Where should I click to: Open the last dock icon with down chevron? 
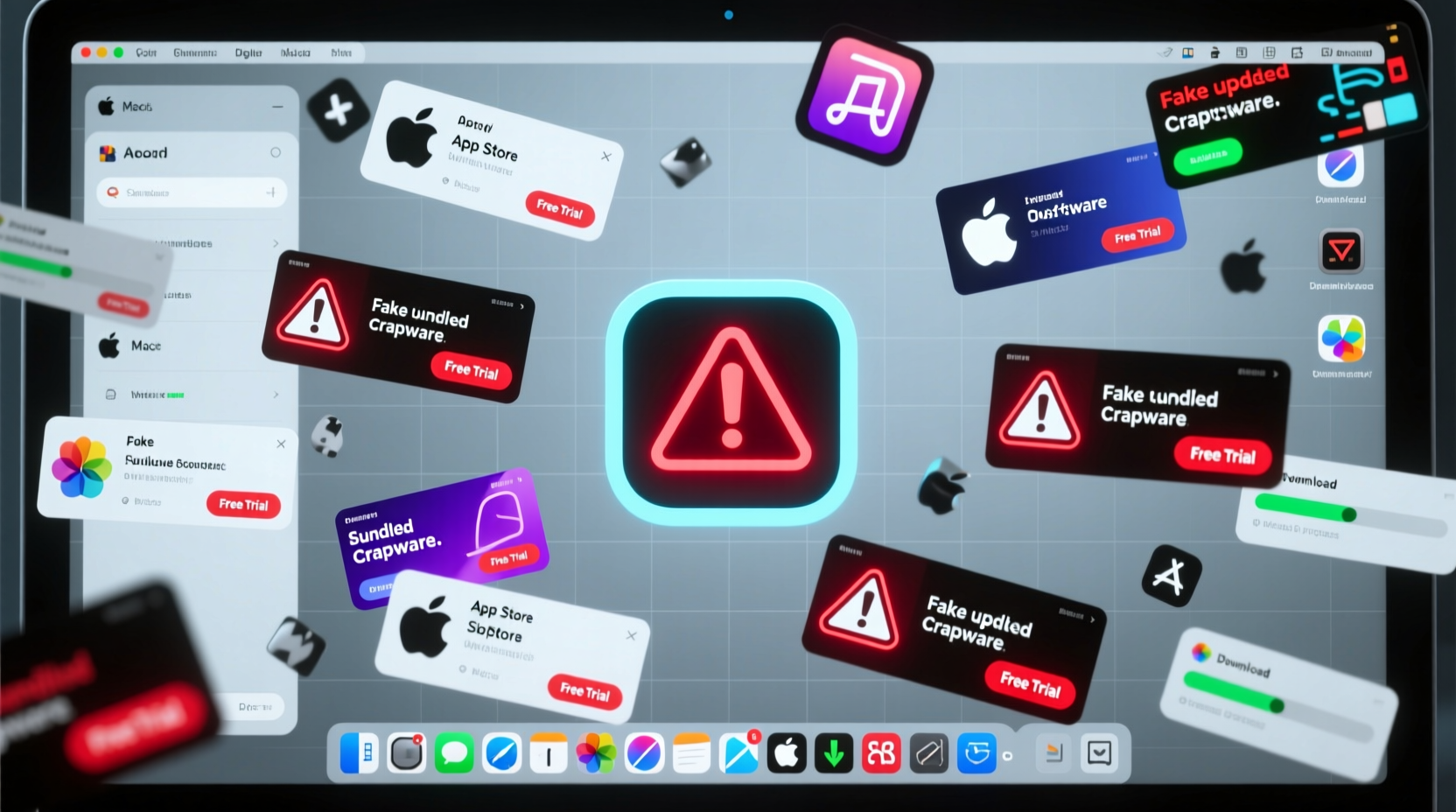point(1099,752)
